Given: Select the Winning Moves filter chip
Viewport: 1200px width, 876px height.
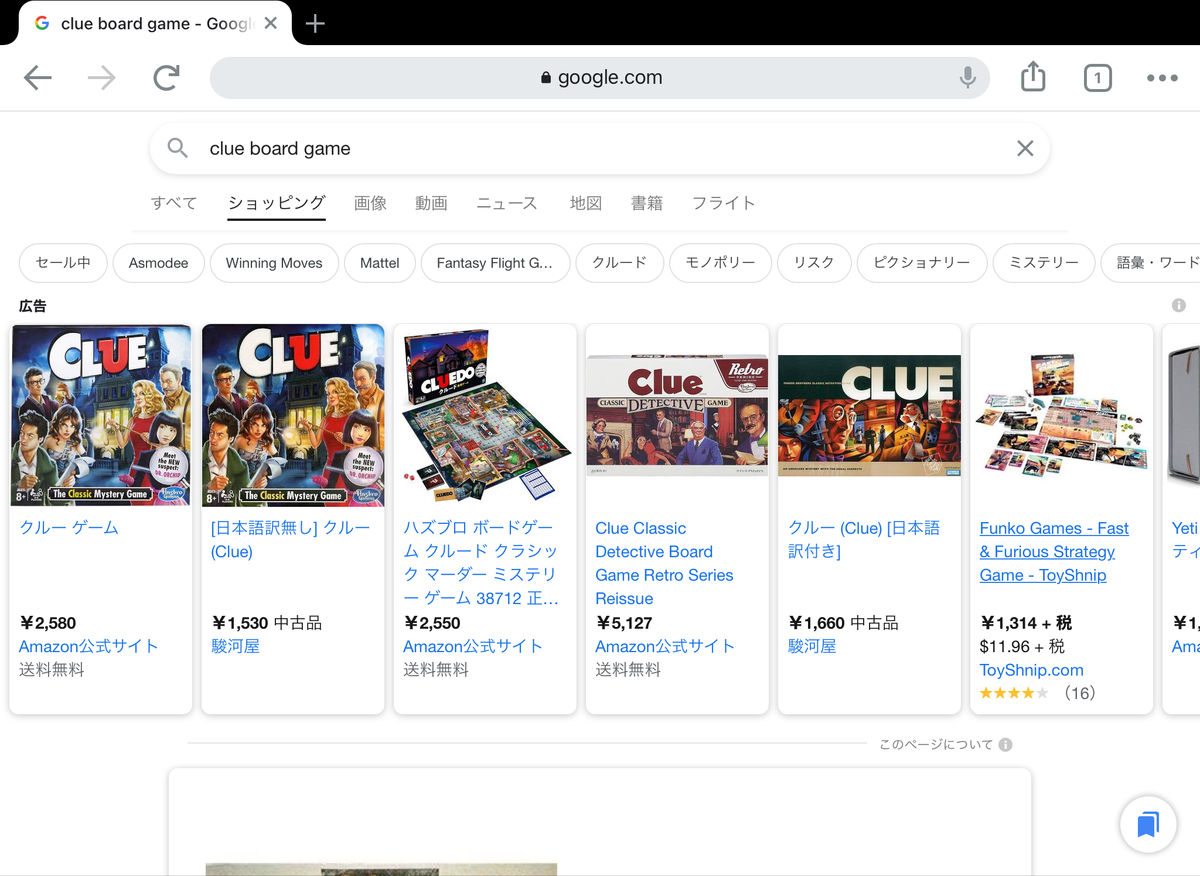Looking at the screenshot, I should (274, 263).
